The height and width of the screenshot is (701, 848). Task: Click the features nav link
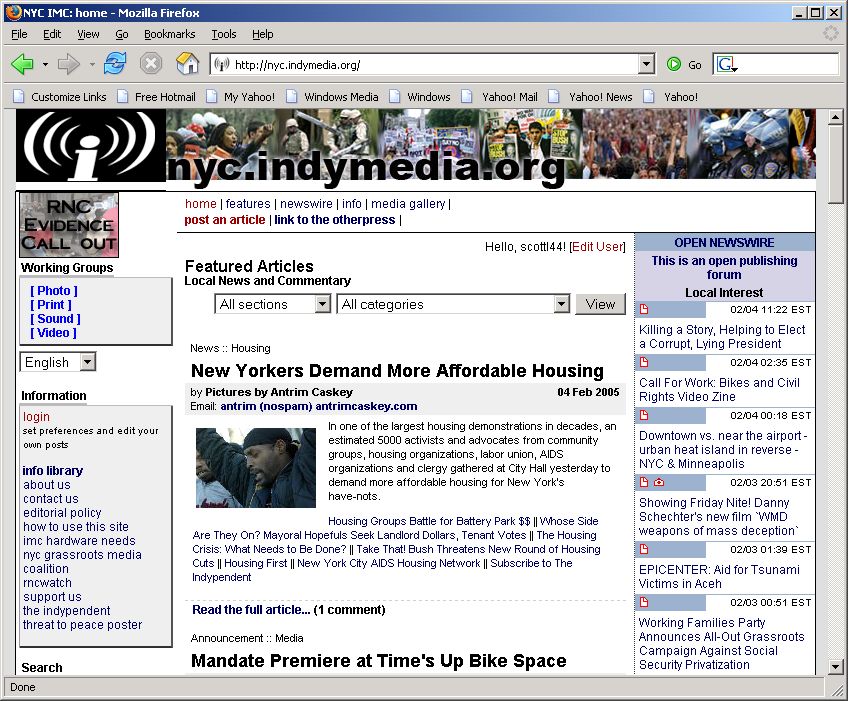pyautogui.click(x=248, y=203)
